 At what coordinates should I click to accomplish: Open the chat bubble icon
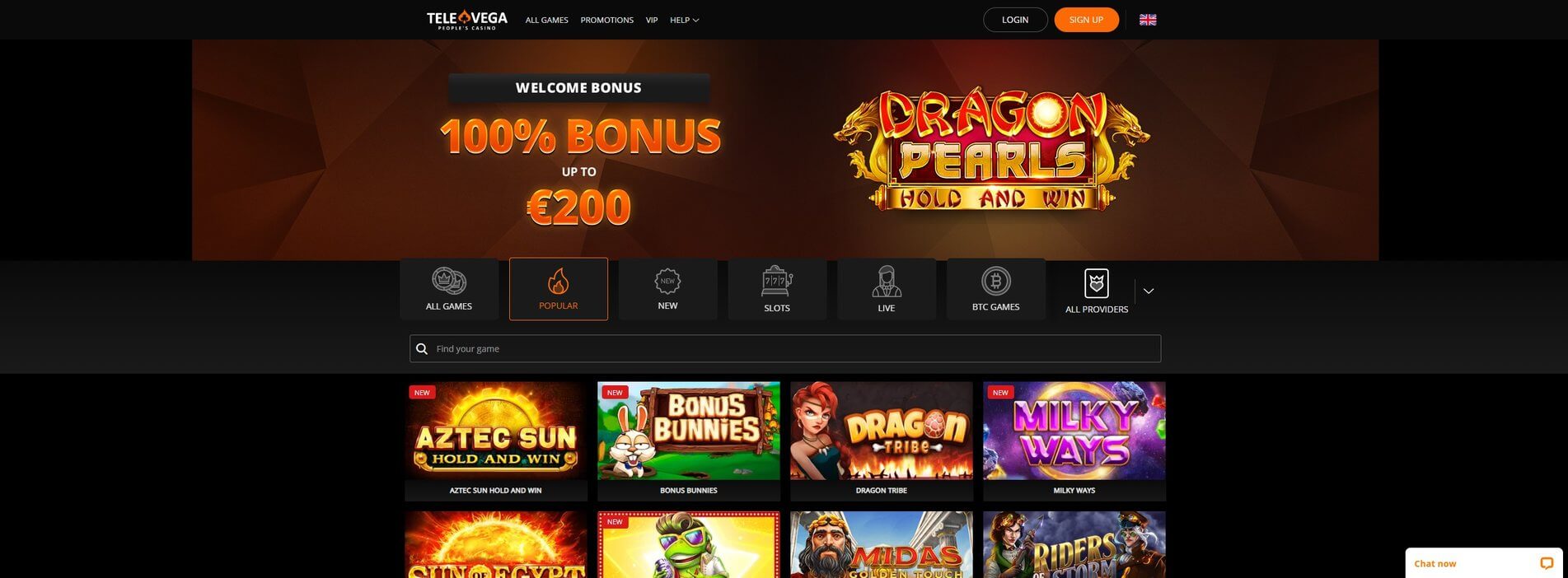coord(1547,564)
